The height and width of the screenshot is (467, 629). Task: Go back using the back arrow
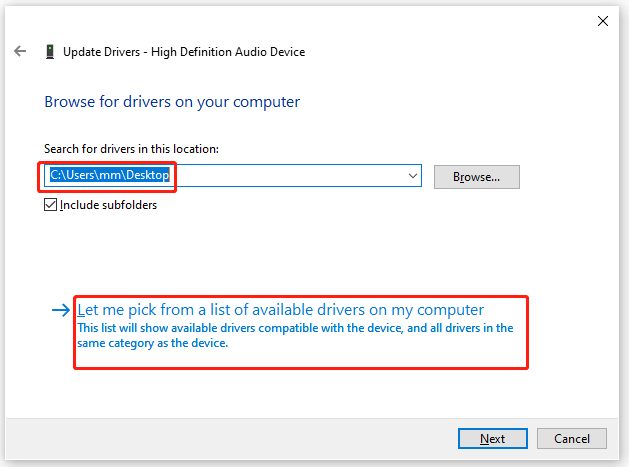[x=20, y=51]
